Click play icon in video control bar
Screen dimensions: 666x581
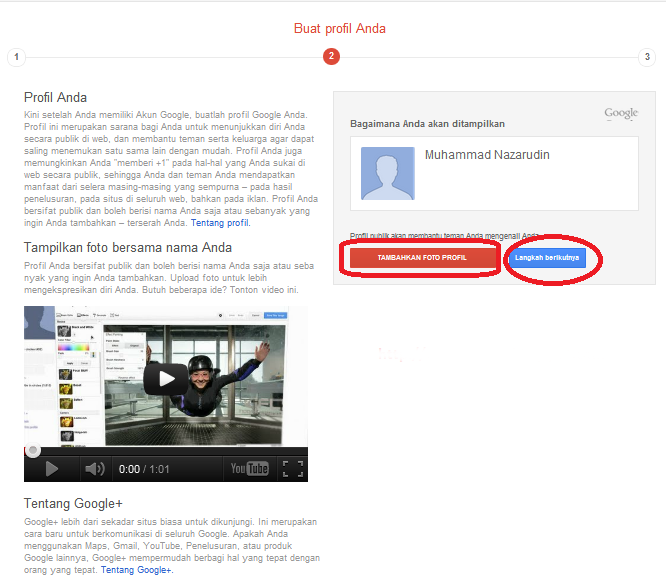coord(51,469)
